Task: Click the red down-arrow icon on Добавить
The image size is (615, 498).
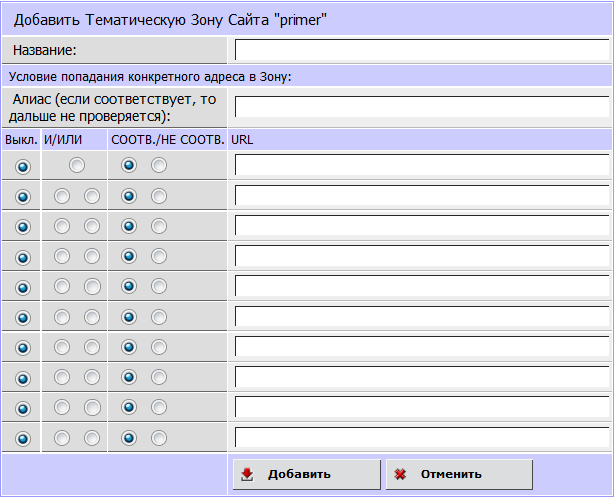Action: click(x=247, y=474)
